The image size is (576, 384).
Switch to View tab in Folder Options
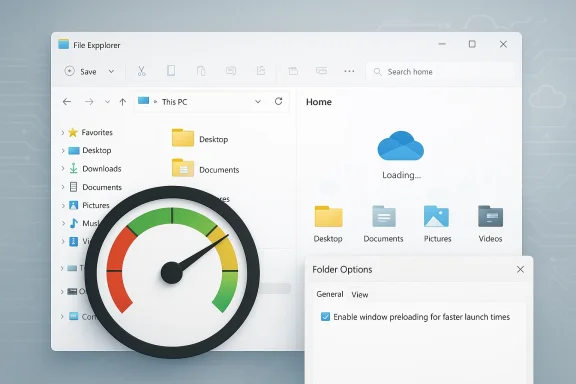coord(360,294)
